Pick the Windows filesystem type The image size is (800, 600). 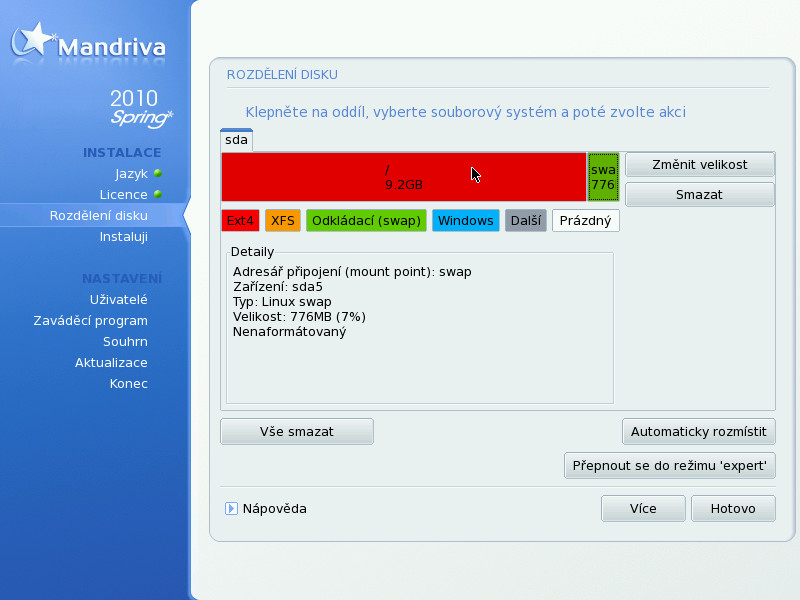(465, 220)
